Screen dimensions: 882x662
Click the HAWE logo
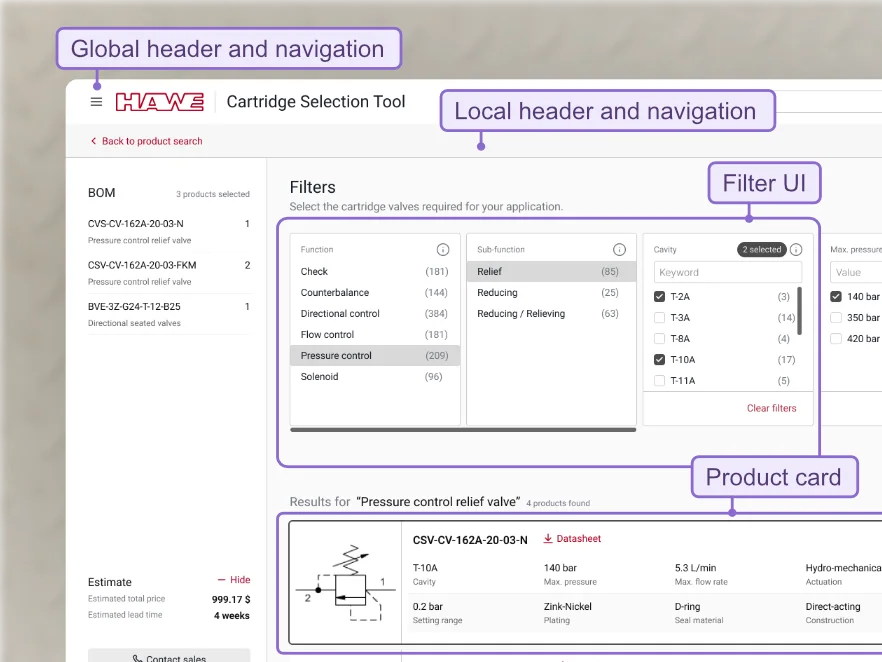click(x=160, y=102)
